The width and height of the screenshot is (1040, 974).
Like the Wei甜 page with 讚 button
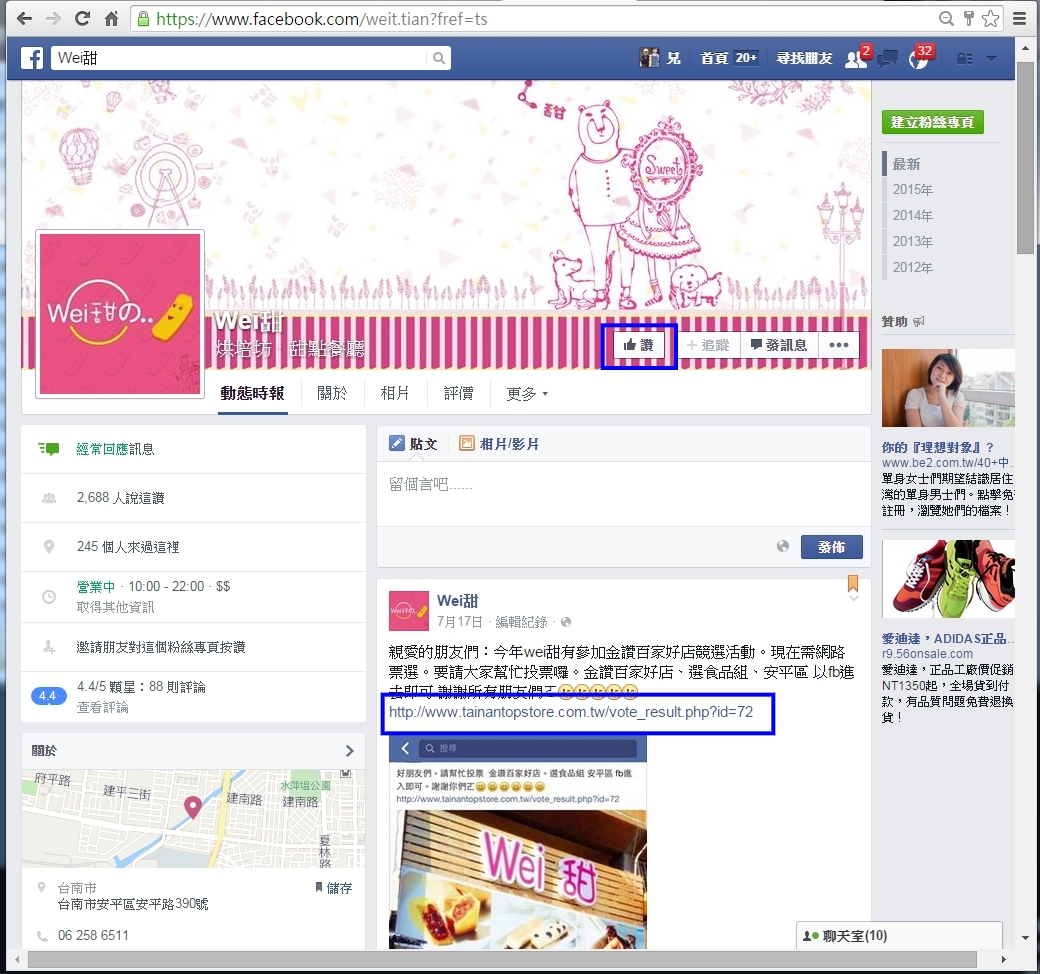point(638,345)
